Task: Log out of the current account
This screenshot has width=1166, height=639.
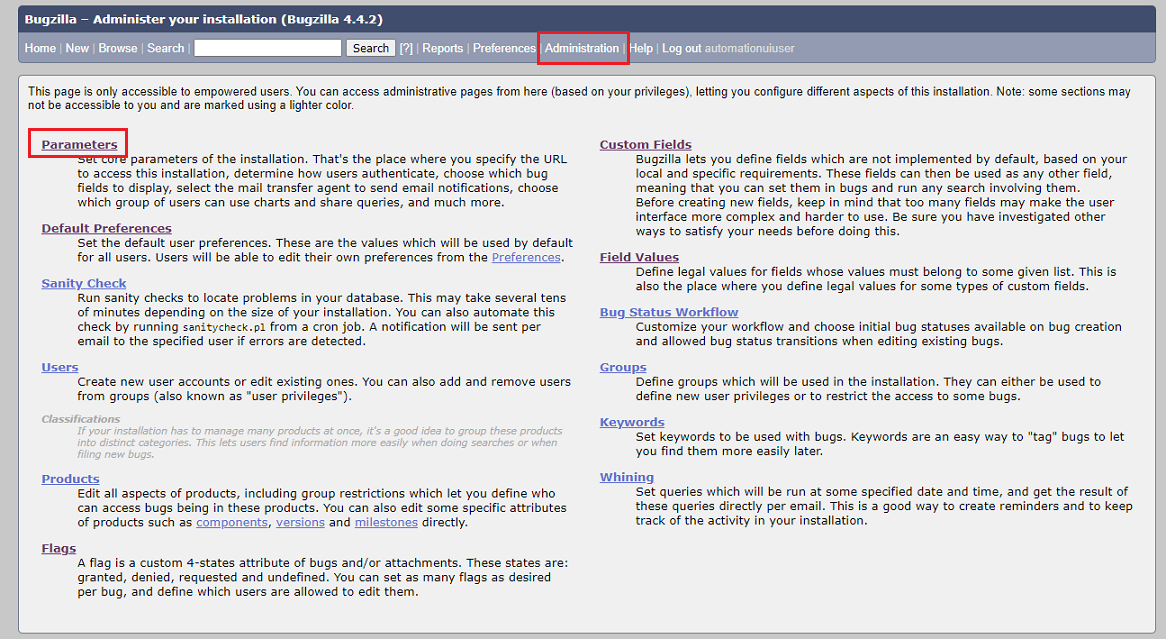Action: point(681,48)
